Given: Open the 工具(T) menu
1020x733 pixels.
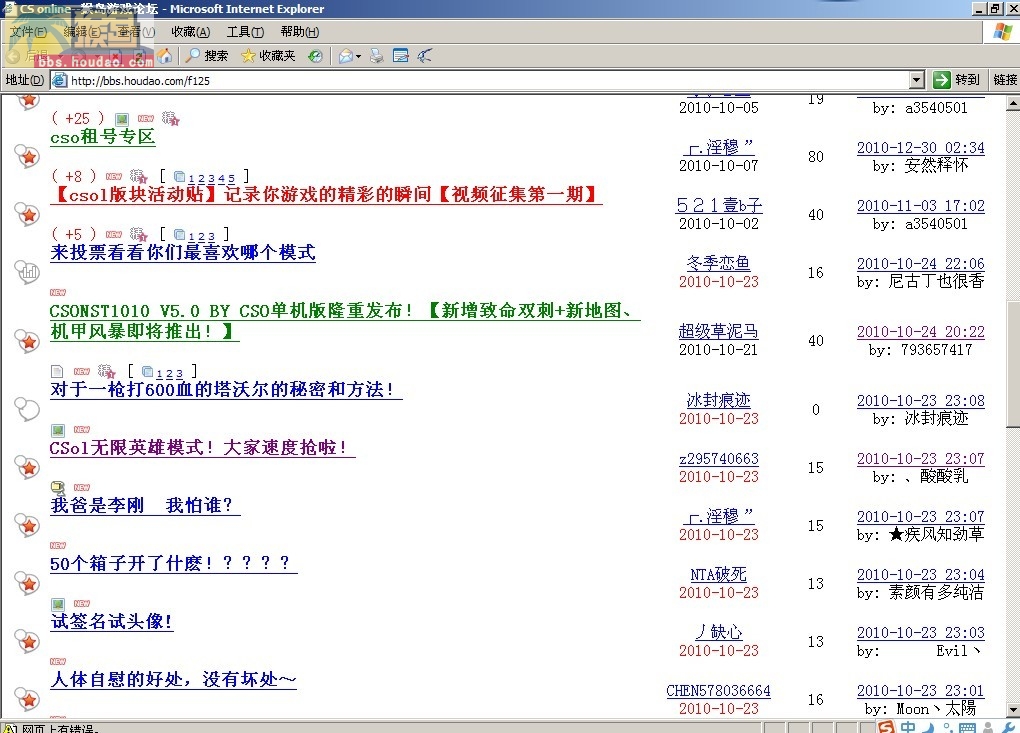Looking at the screenshot, I should click(x=245, y=31).
